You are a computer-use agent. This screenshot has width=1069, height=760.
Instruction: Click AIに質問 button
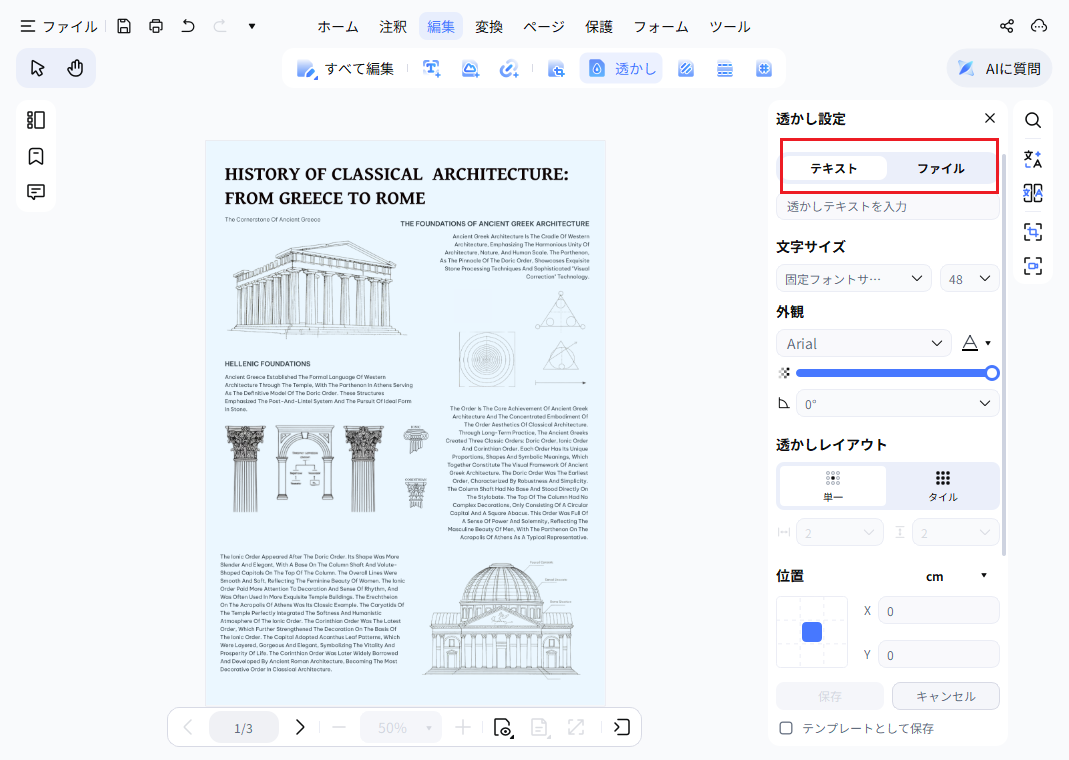click(x=999, y=68)
